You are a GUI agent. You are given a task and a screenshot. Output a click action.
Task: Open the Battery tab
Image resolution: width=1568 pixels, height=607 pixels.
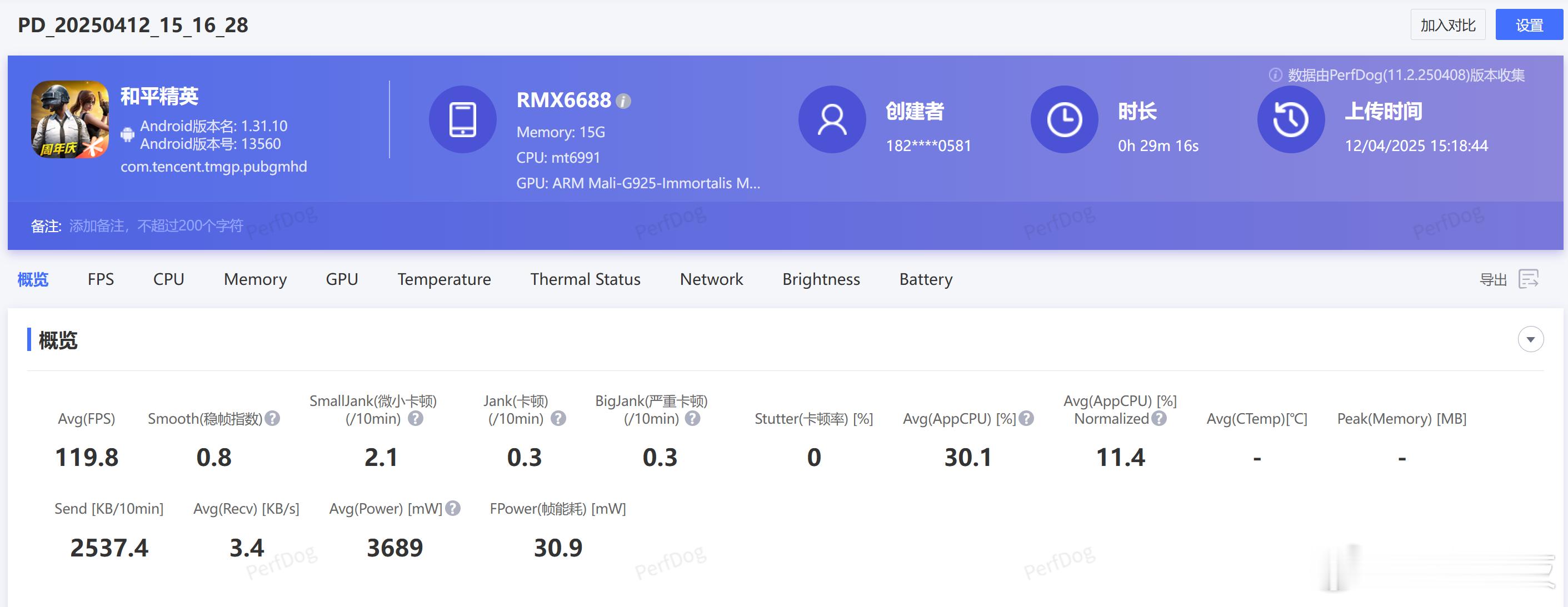point(926,279)
